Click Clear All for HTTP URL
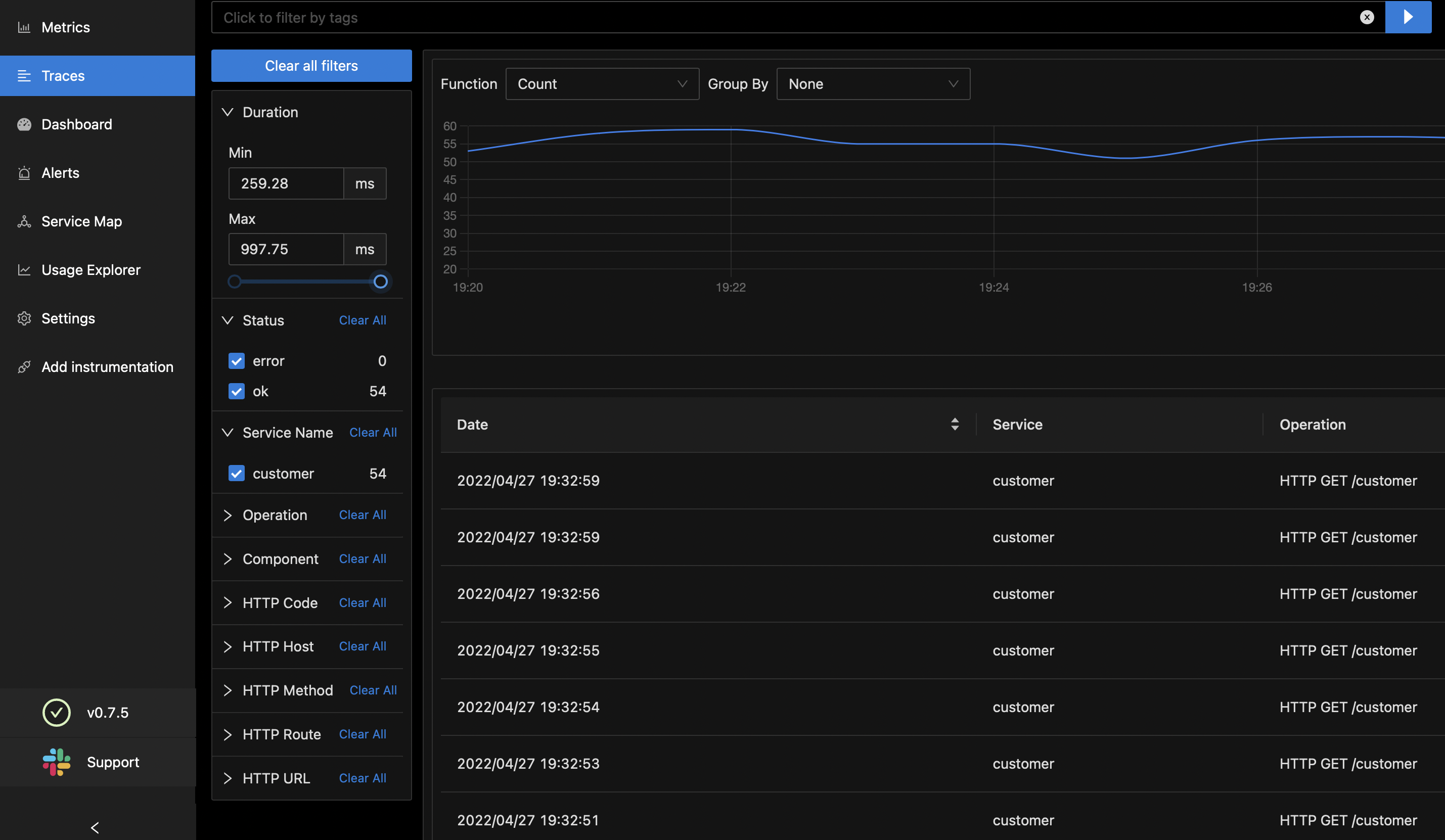The width and height of the screenshot is (1445, 840). pos(363,778)
